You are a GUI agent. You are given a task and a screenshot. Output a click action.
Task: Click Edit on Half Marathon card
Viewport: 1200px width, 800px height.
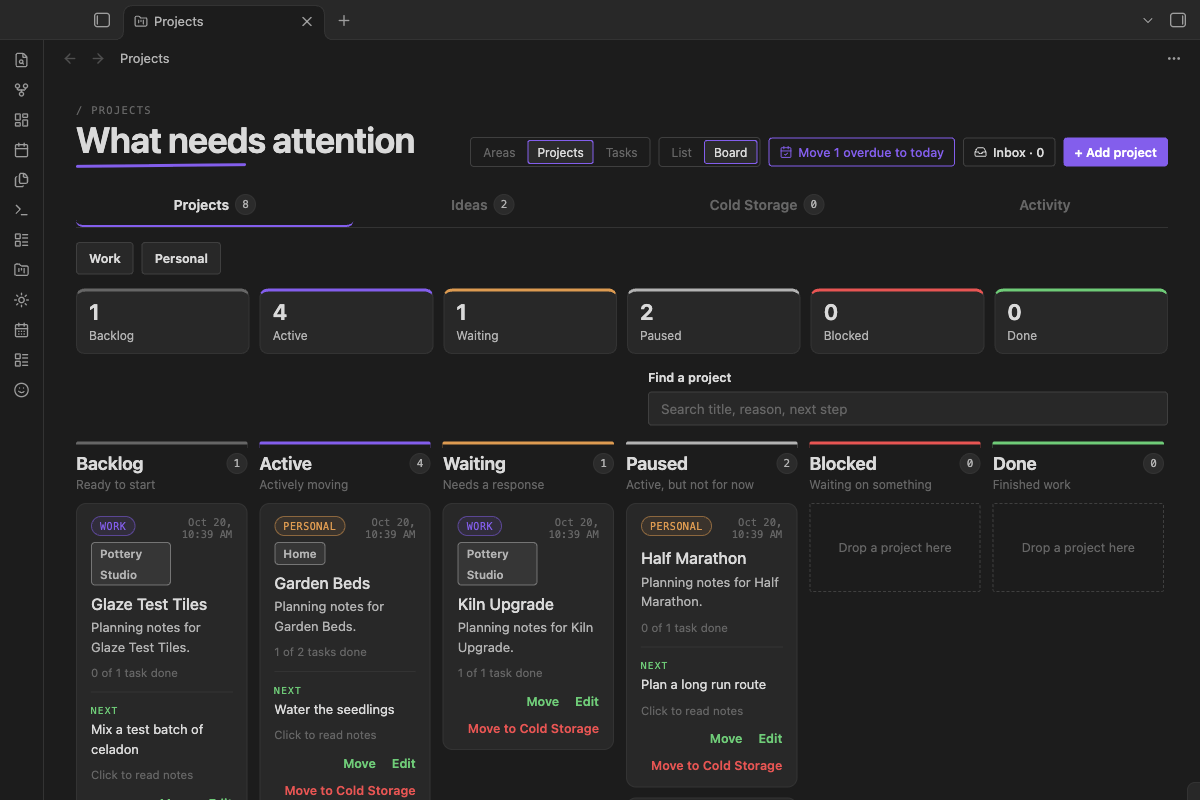tap(770, 738)
